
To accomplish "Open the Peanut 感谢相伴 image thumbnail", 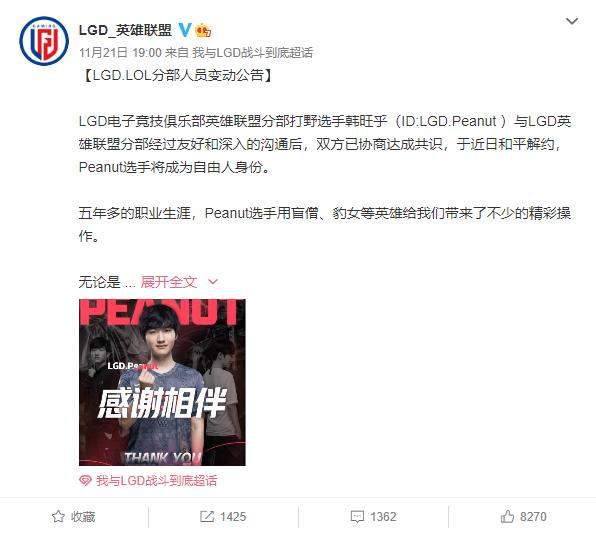I will pos(162,382).
